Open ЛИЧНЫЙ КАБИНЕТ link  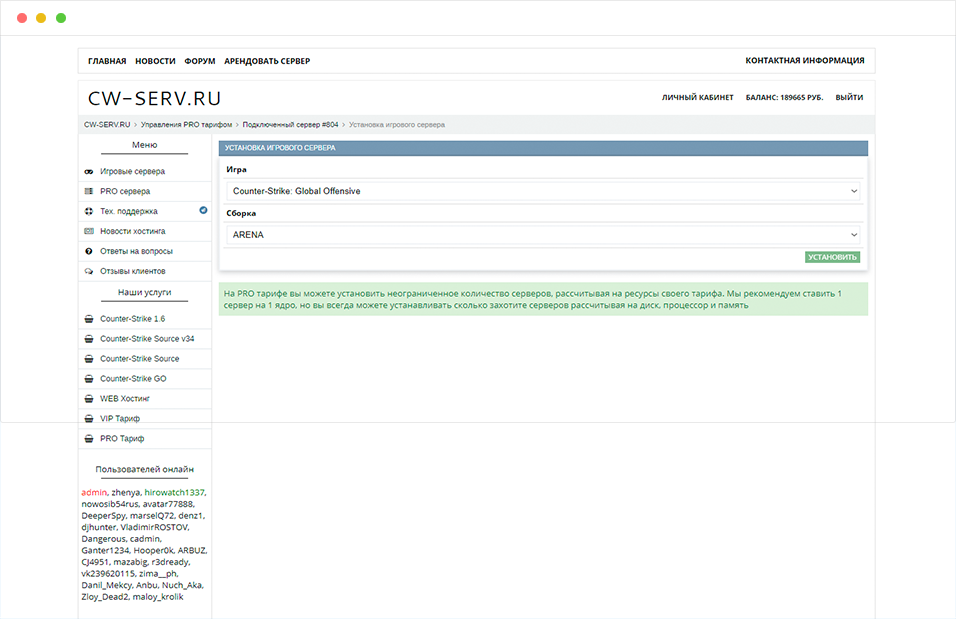point(697,98)
